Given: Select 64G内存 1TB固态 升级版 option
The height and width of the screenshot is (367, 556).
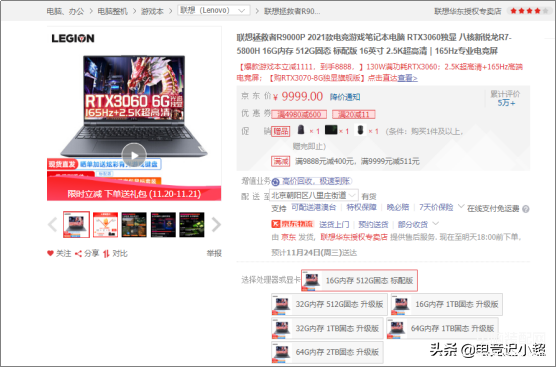Looking at the screenshot, I should click(443, 328).
